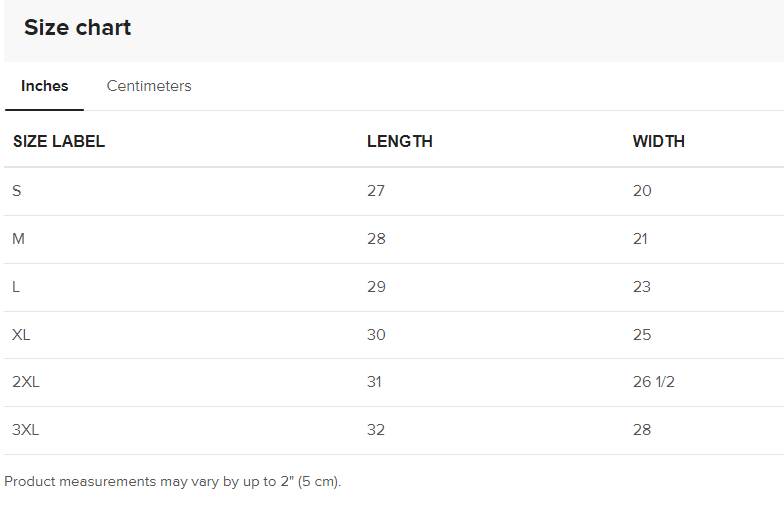This screenshot has height=514, width=784.
Task: Click the width value 20
Action: pyautogui.click(x=642, y=190)
